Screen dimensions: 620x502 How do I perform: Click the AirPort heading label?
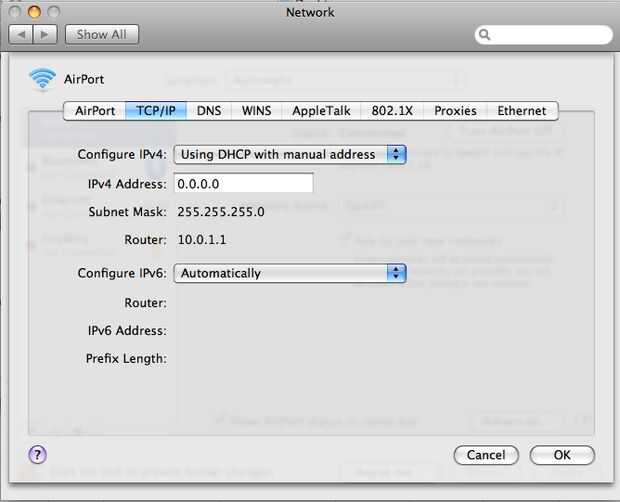coord(84,79)
